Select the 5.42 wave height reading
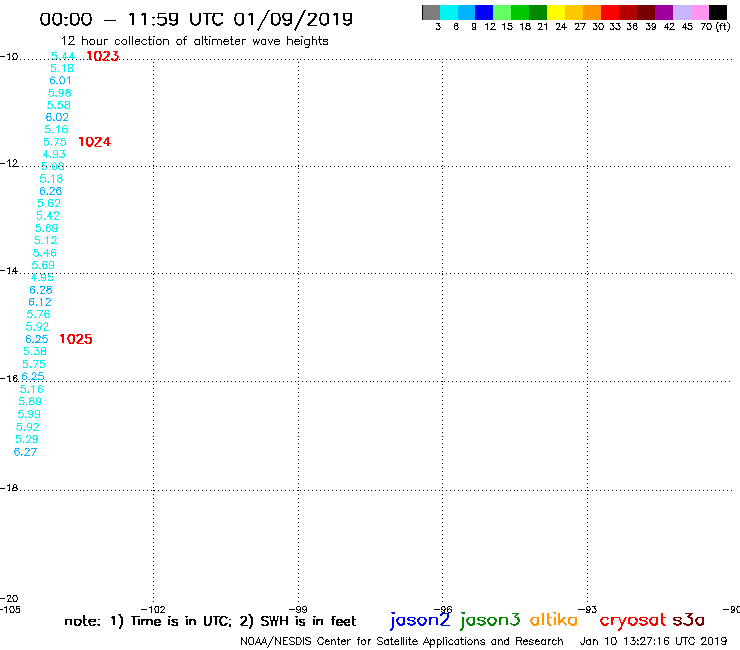The width and height of the screenshot is (740, 650). pyautogui.click(x=48, y=216)
